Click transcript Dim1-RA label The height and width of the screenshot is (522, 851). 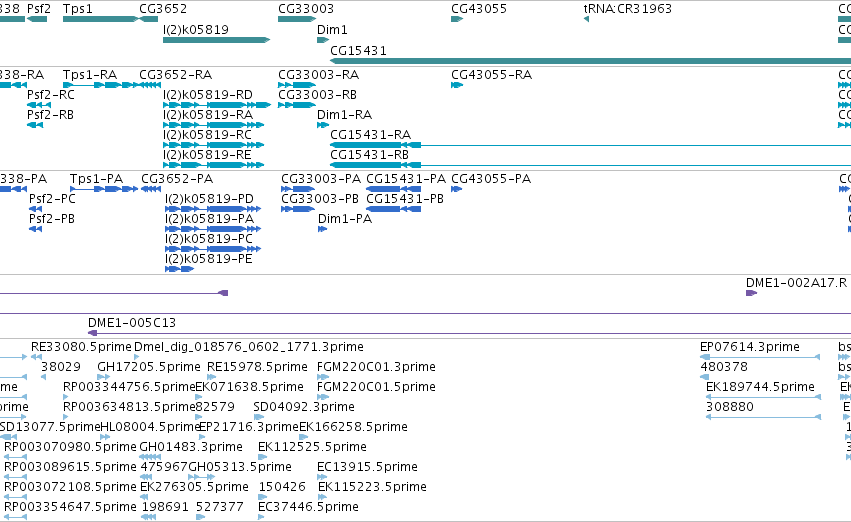[344, 115]
